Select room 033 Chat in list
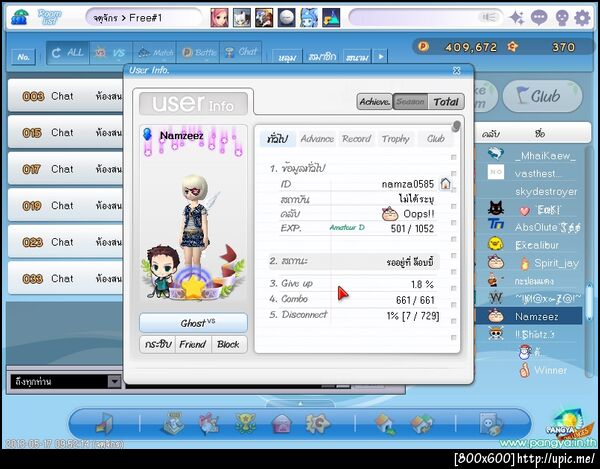The image size is (600, 469). [66, 278]
